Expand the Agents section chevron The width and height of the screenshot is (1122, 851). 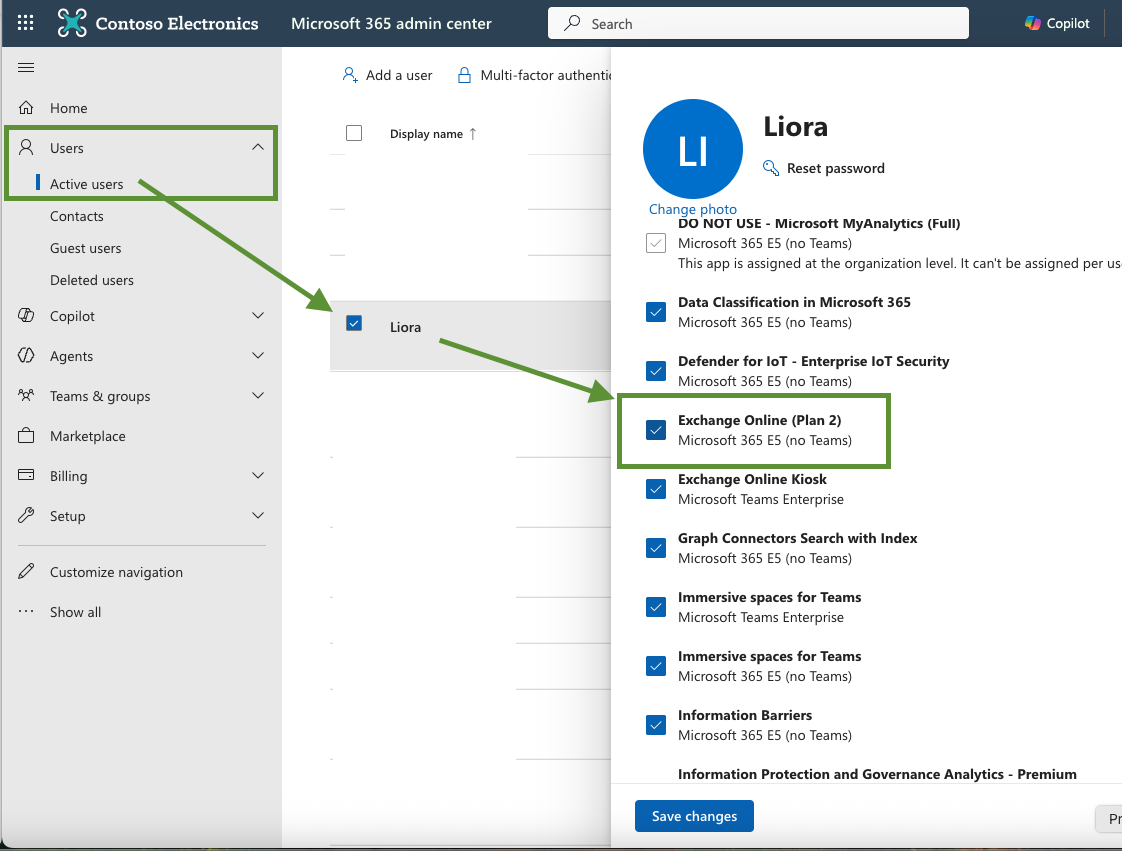click(258, 356)
